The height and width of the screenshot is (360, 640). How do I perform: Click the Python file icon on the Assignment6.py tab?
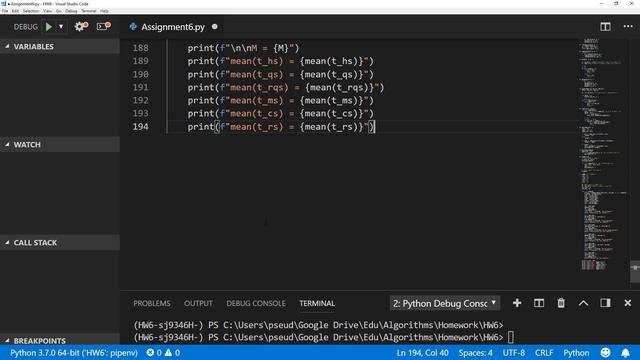133,27
